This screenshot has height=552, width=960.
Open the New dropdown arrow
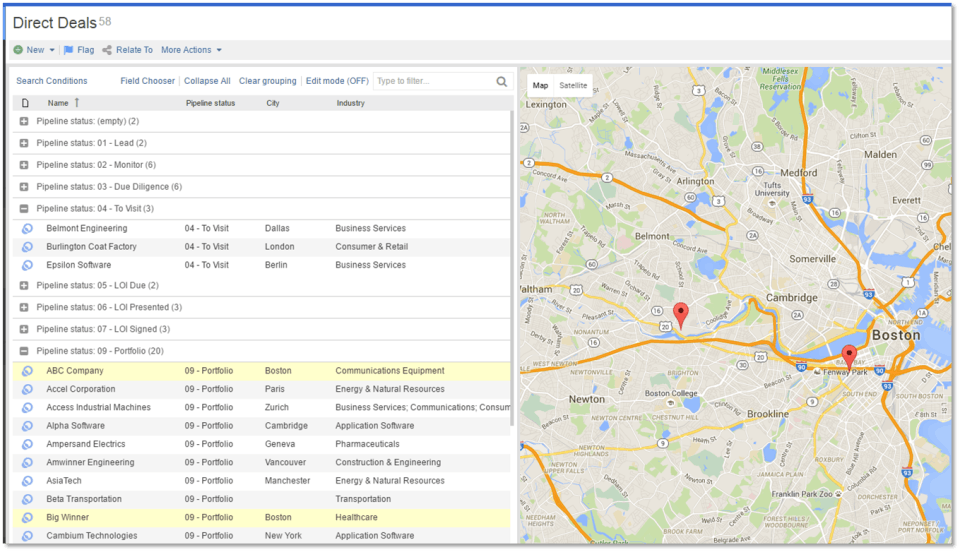click(52, 50)
